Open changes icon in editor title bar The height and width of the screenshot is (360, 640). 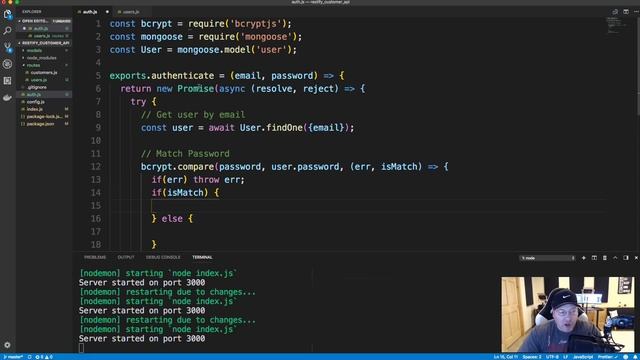click(x=615, y=12)
